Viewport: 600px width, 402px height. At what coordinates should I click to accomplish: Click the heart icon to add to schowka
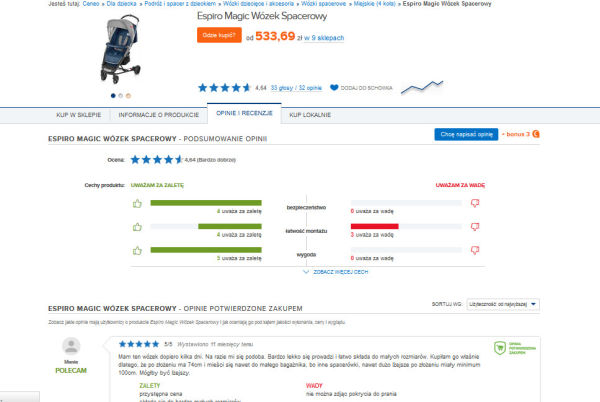tap(334, 88)
